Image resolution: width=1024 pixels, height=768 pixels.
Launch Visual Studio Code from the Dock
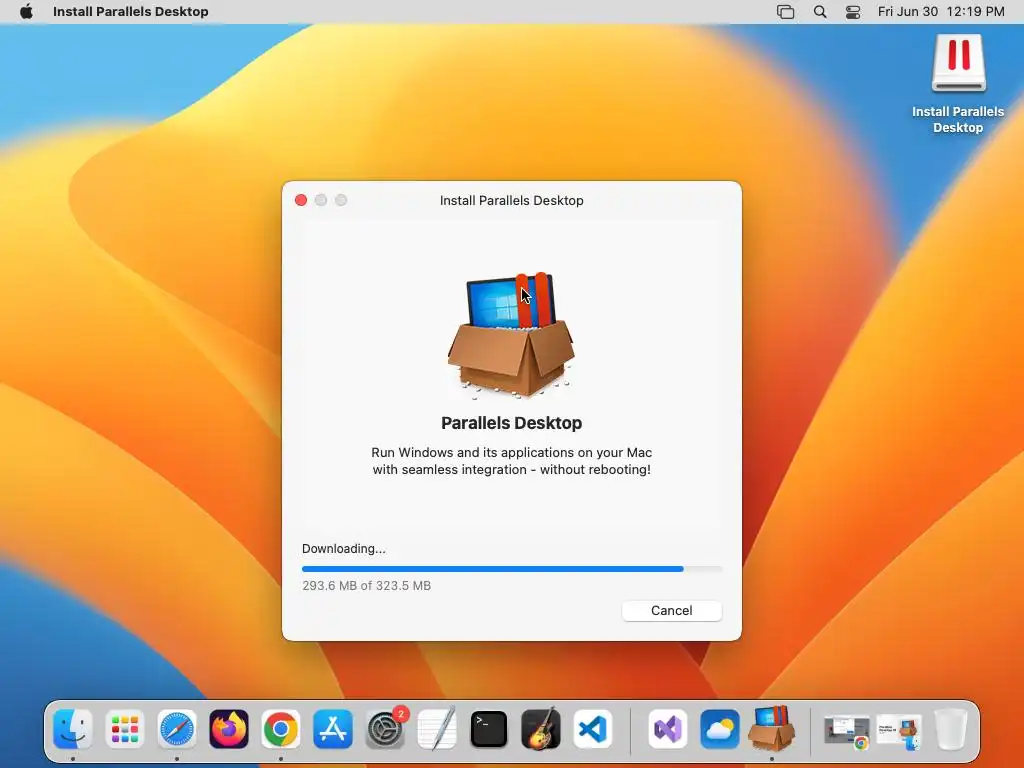593,729
